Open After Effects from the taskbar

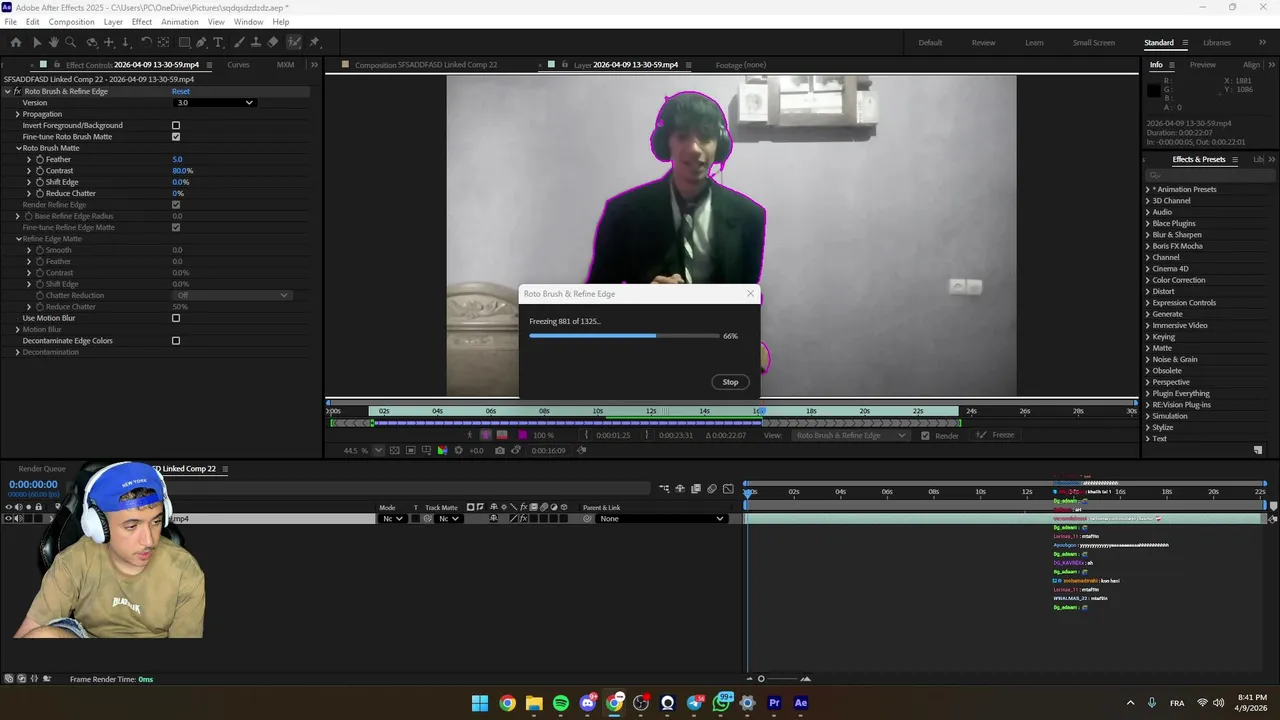click(801, 703)
